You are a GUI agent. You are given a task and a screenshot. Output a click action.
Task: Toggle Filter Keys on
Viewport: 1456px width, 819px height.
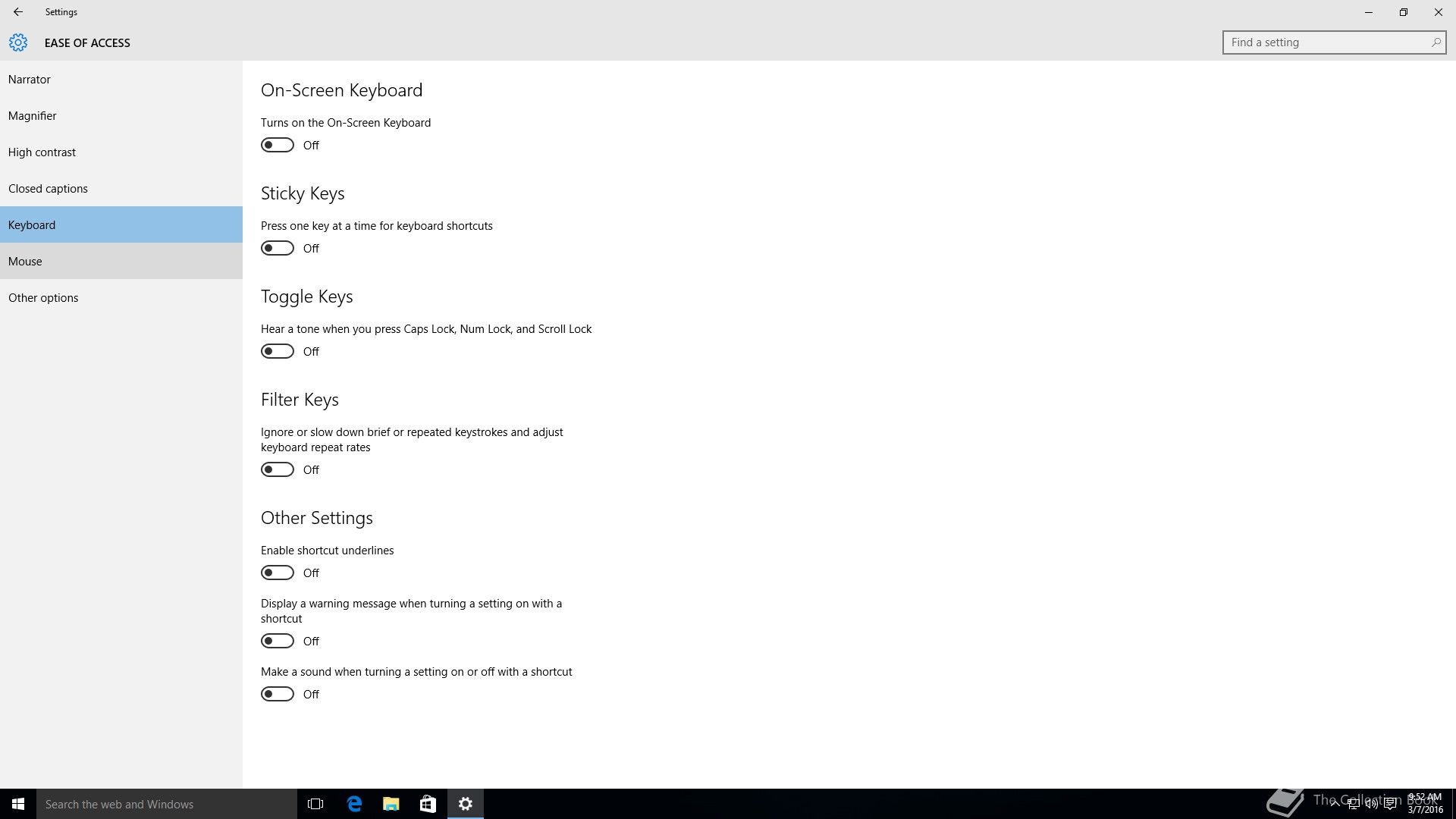coord(278,469)
